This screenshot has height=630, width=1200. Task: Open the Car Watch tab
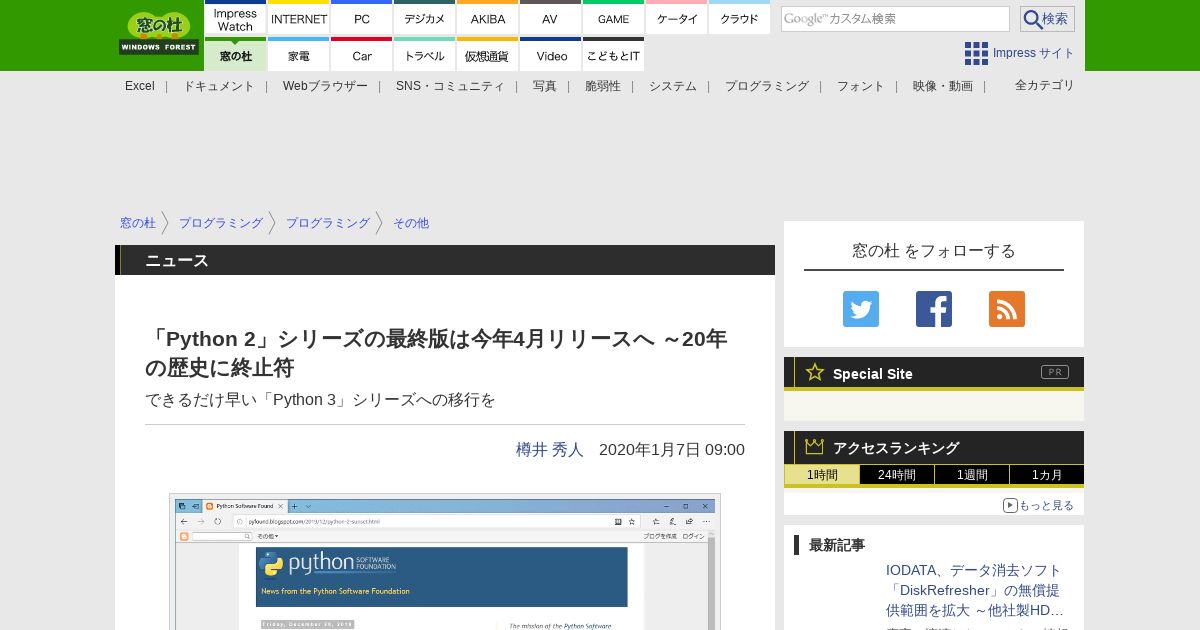[x=362, y=55]
